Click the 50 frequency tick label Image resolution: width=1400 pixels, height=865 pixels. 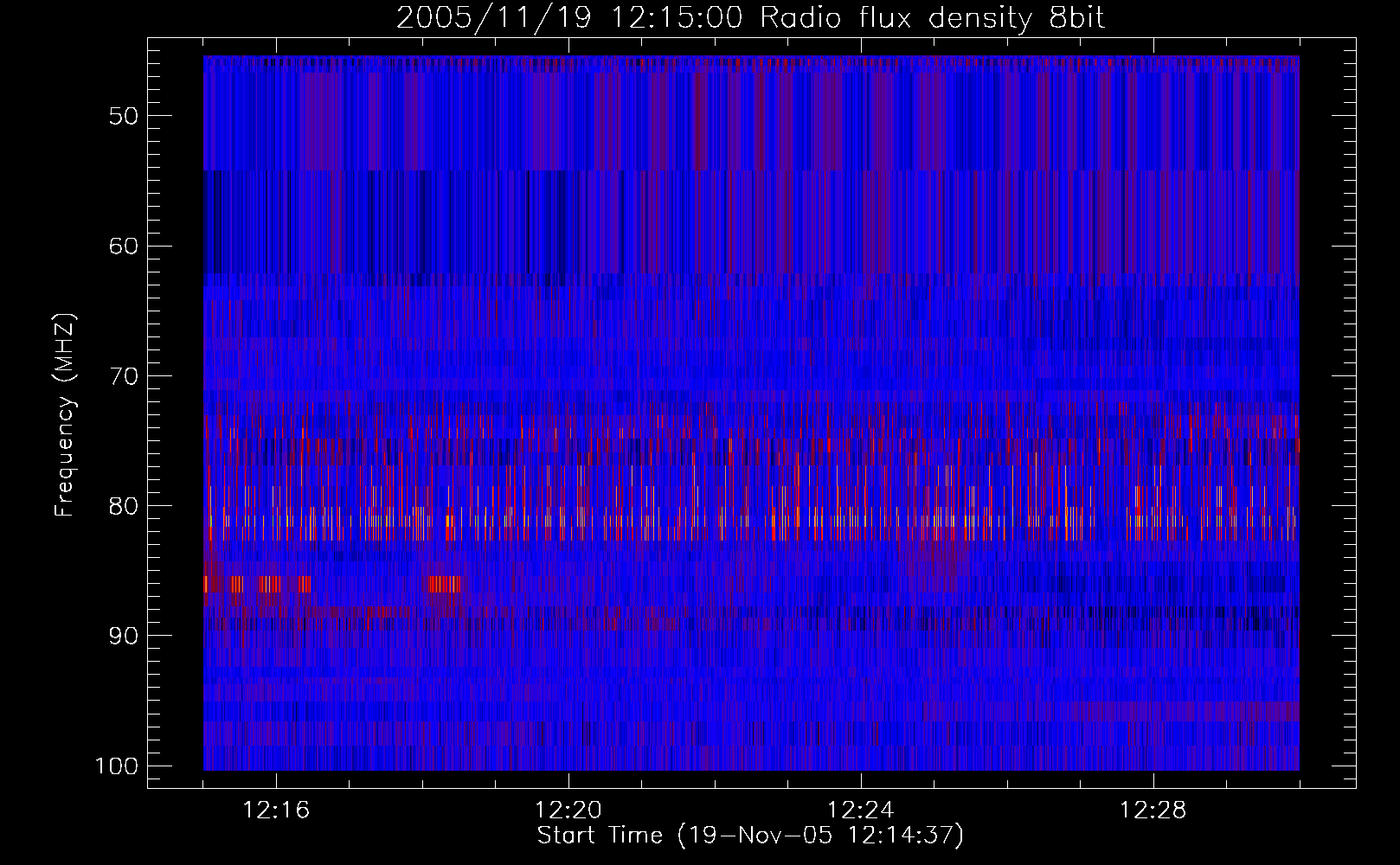124,116
